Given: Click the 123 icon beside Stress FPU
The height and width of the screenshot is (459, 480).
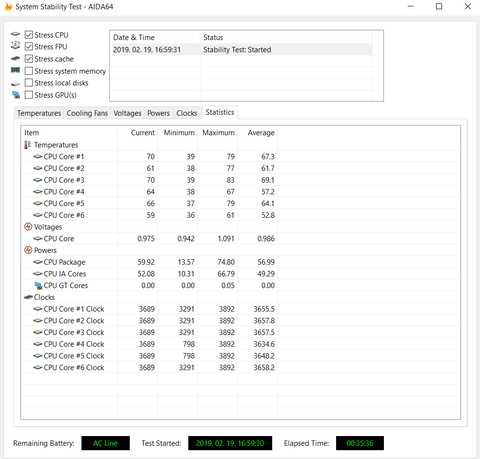Looking at the screenshot, I should (x=15, y=46).
